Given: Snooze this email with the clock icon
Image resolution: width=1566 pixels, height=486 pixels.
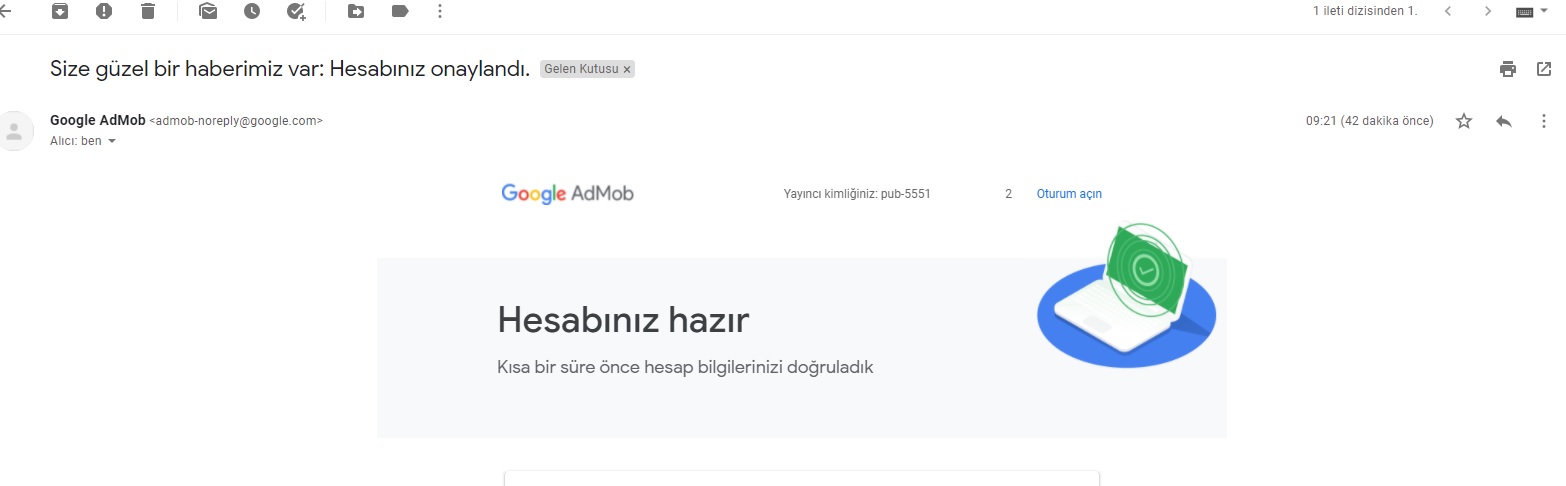Looking at the screenshot, I should (252, 11).
